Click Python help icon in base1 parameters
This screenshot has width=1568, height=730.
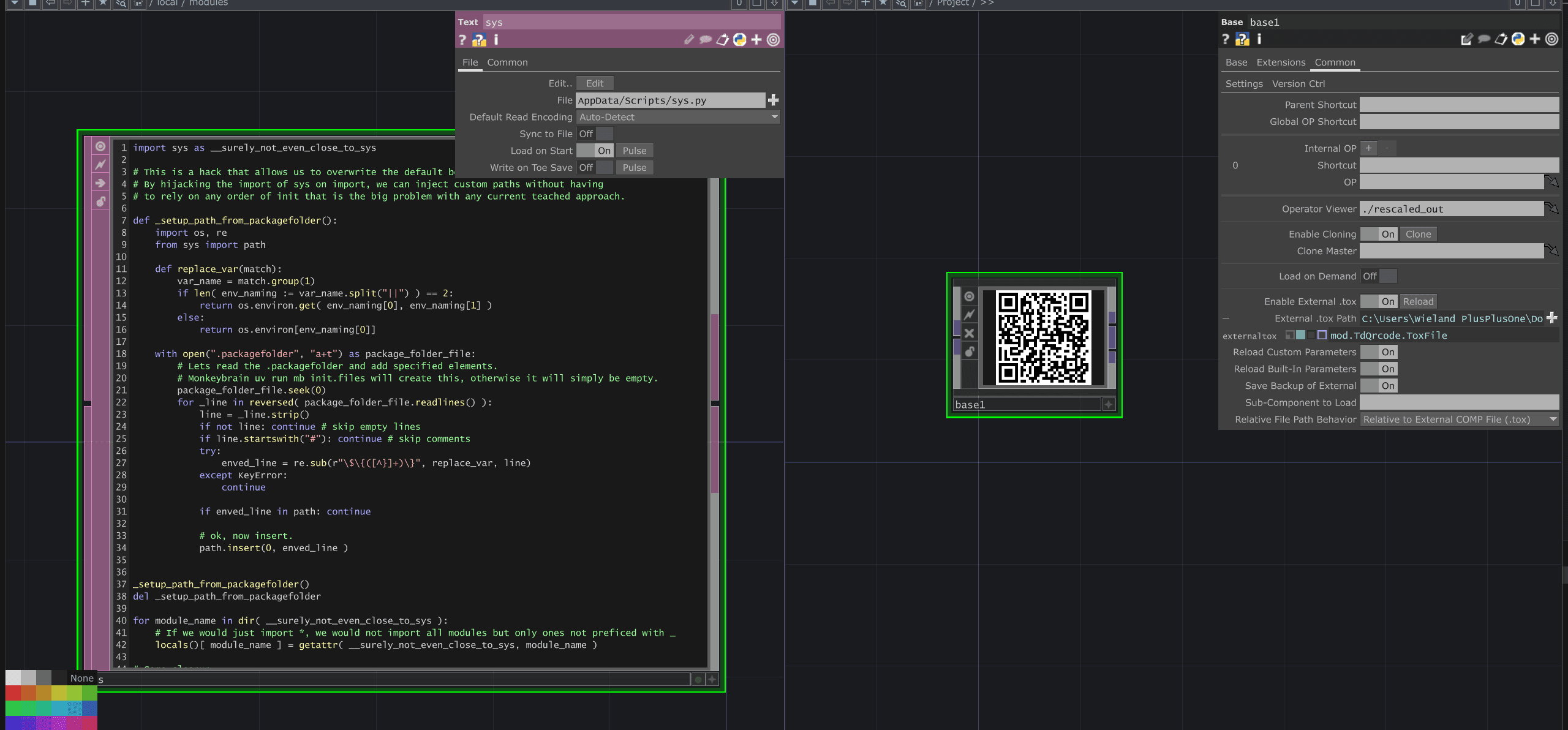(1242, 40)
